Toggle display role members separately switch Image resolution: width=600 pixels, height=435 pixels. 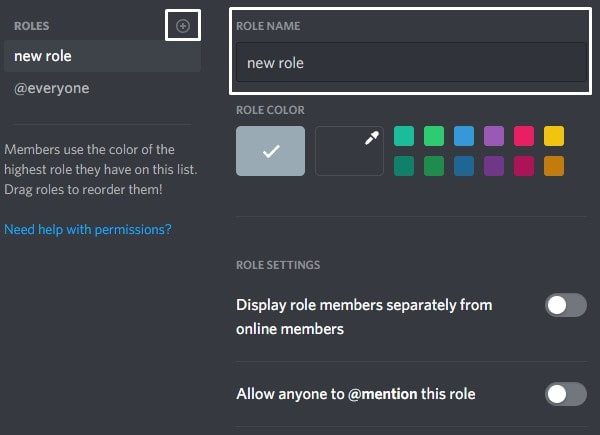pyautogui.click(x=566, y=305)
